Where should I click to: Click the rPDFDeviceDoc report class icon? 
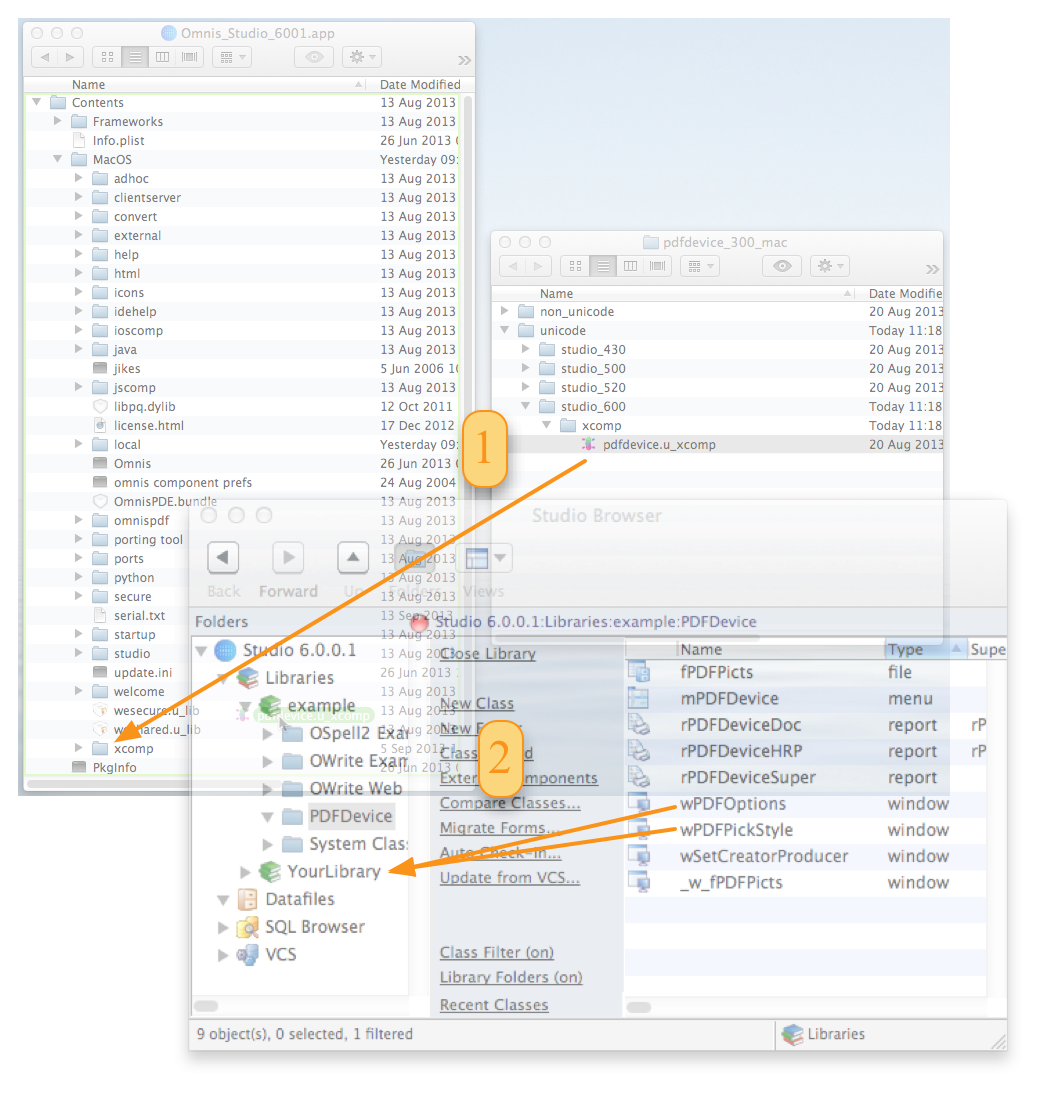click(x=639, y=725)
